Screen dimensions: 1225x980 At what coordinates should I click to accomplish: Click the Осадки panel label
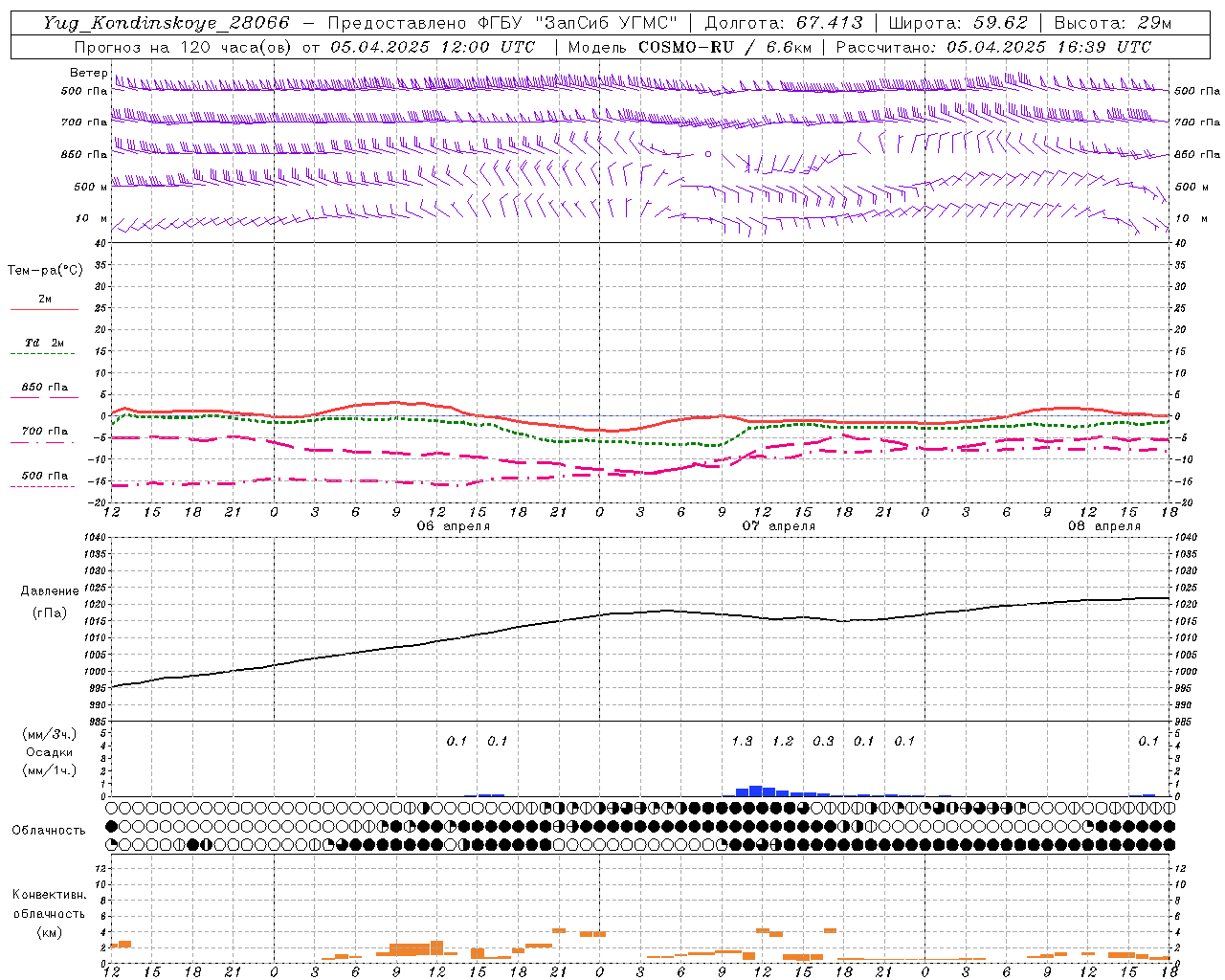point(50,752)
